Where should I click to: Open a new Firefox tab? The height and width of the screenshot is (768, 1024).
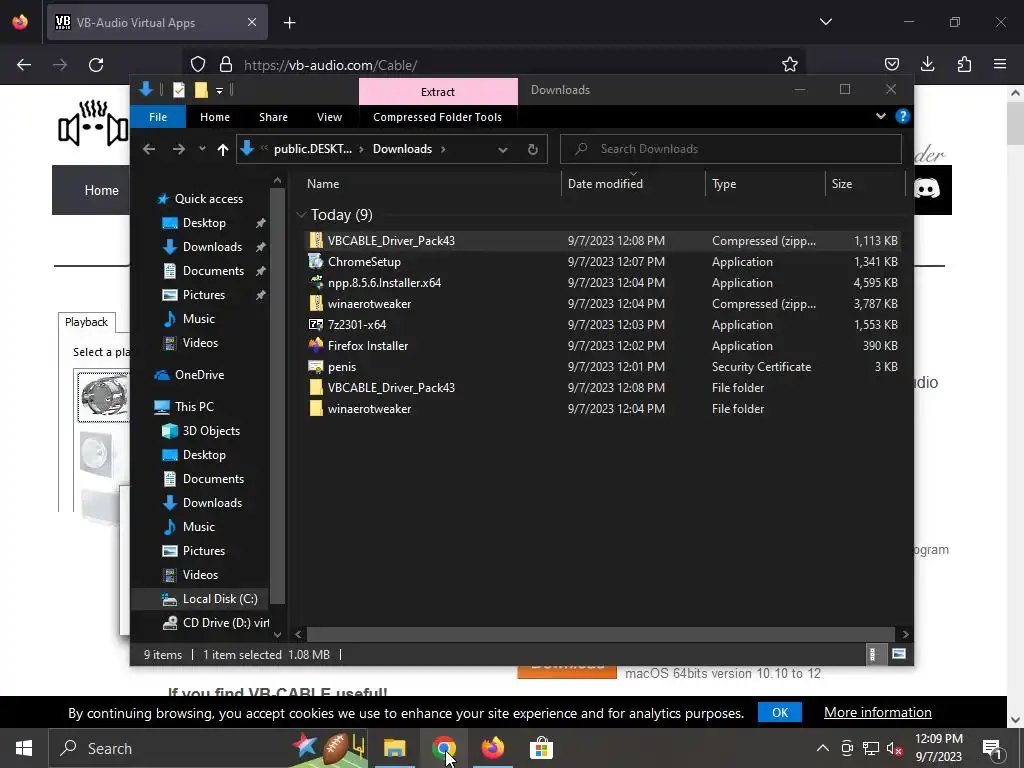[x=289, y=23]
